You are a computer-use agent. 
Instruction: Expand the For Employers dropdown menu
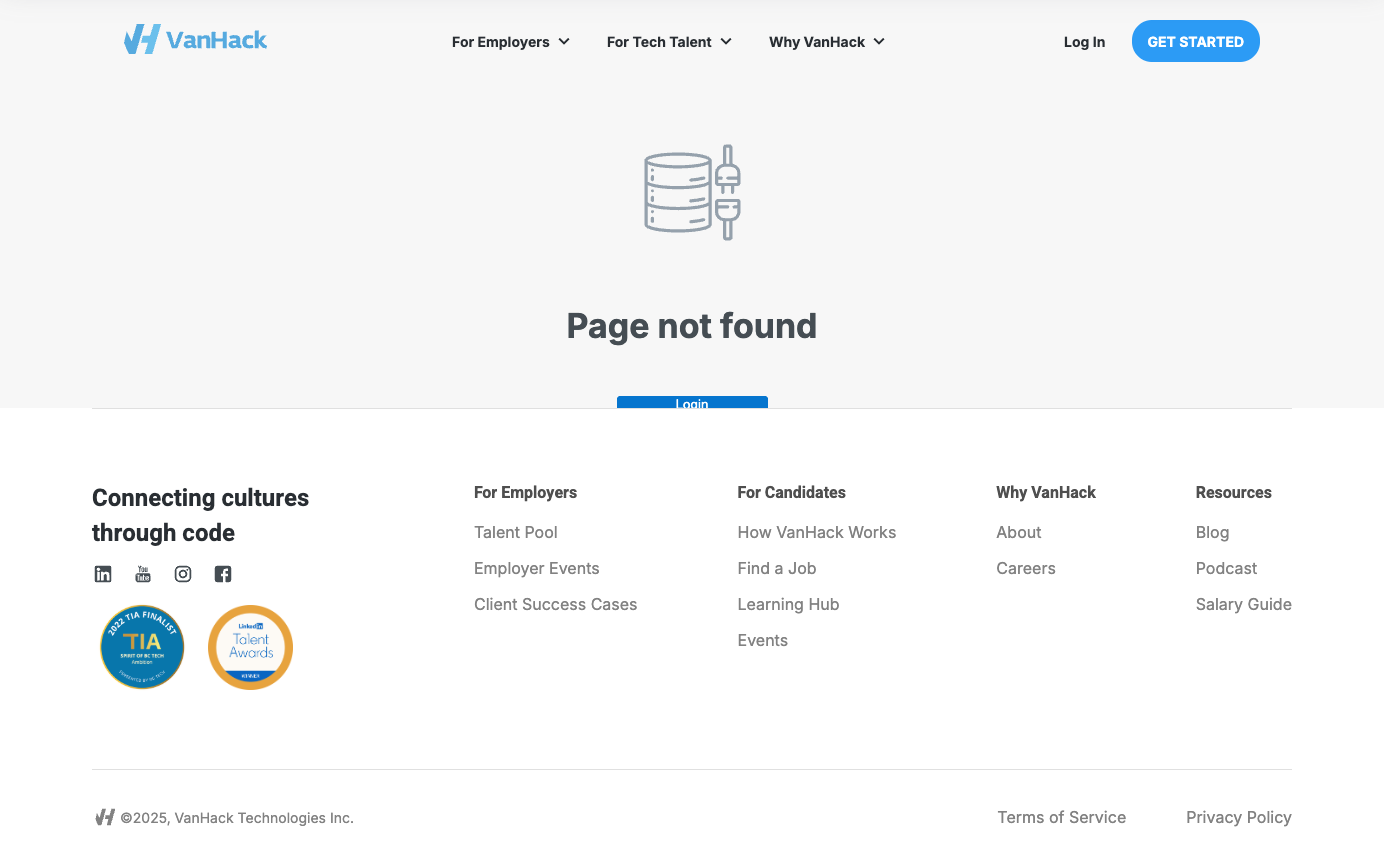tap(510, 42)
